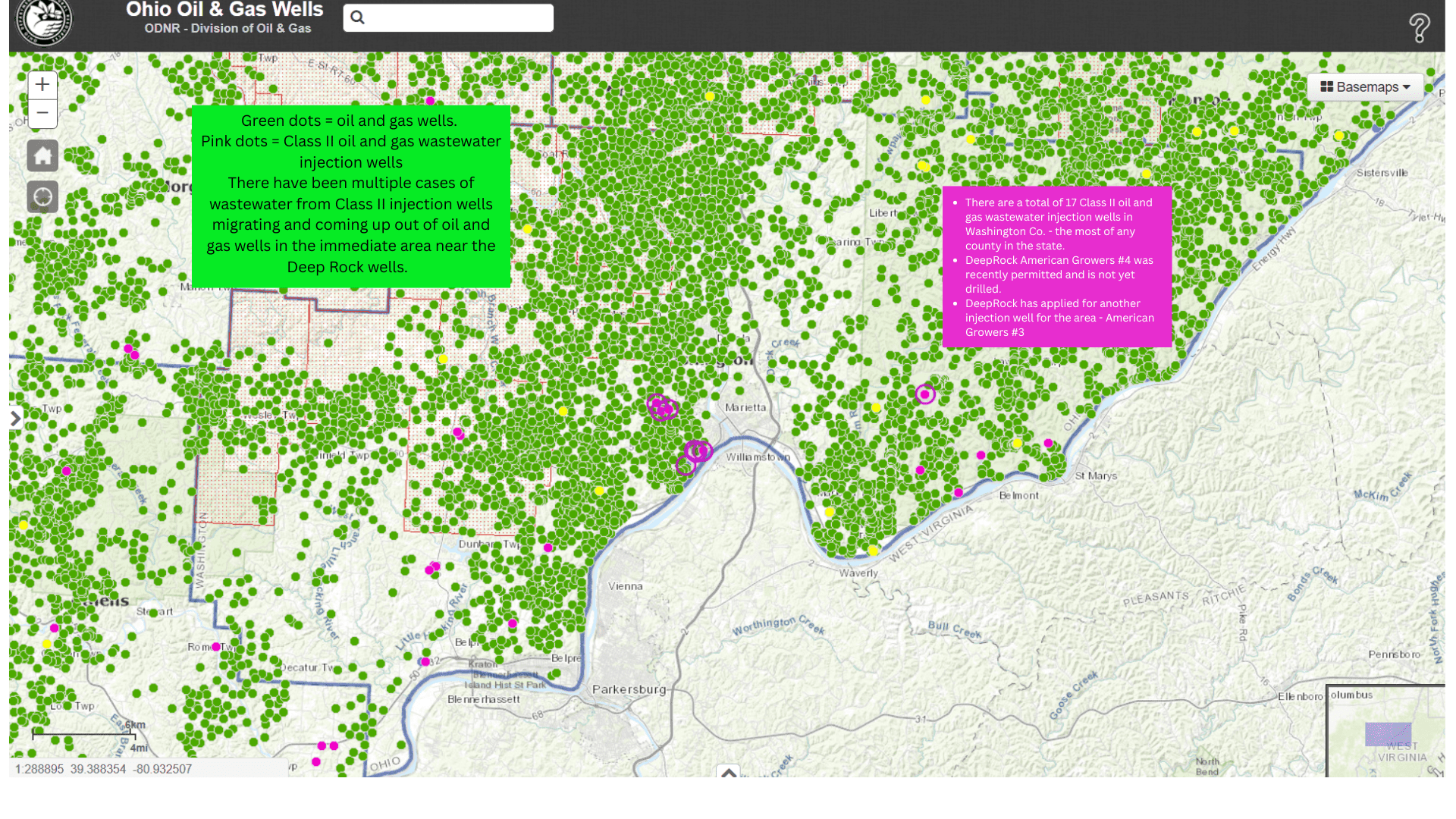1456x819 pixels.
Task: Click the Ohio Oil & Gas Wells title
Action: coord(224,10)
